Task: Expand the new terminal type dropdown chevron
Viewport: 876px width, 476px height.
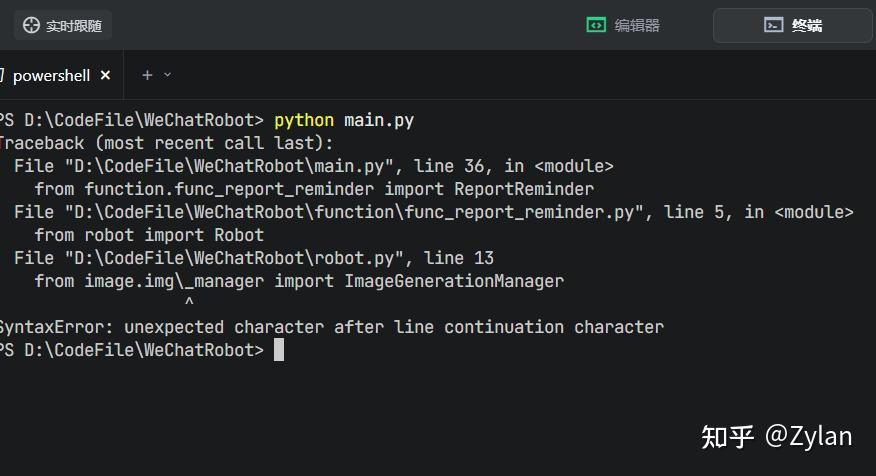Action: [x=167, y=75]
